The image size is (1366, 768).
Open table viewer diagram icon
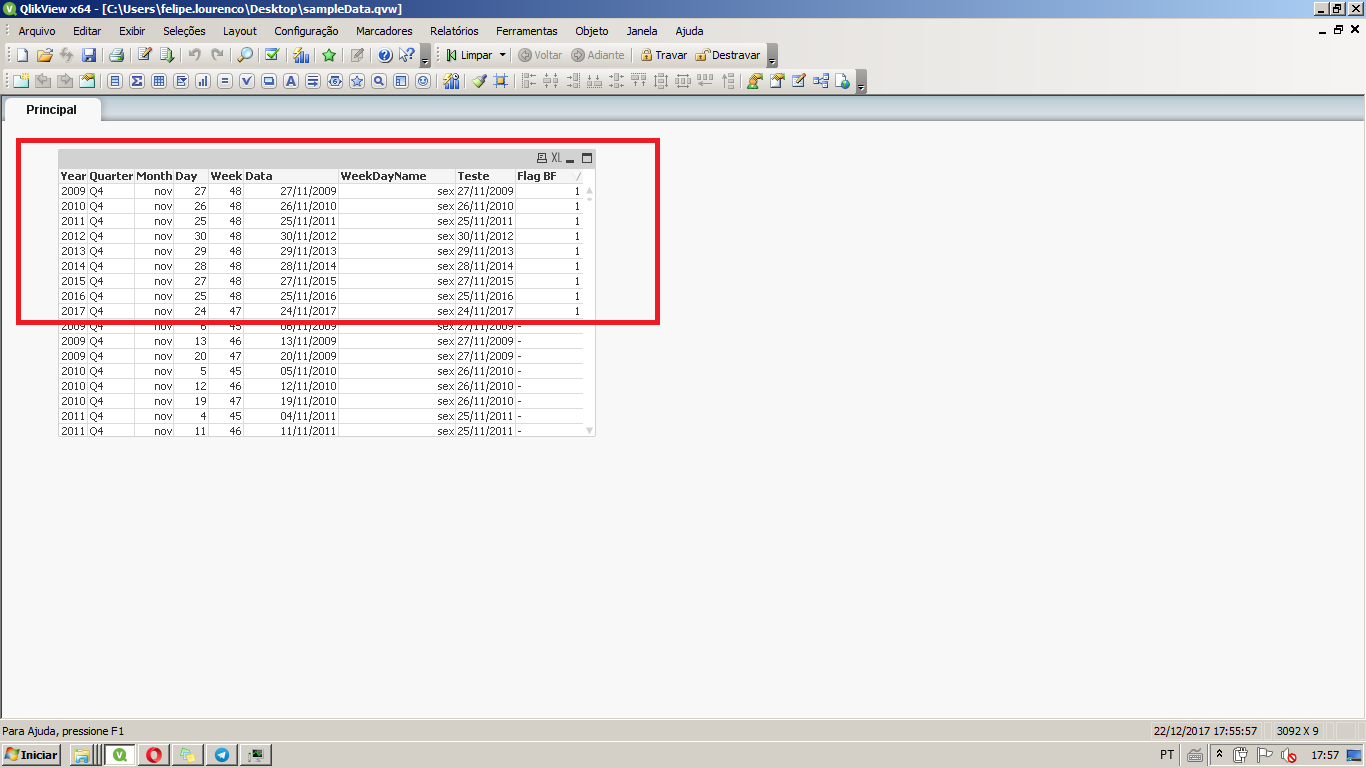821,81
